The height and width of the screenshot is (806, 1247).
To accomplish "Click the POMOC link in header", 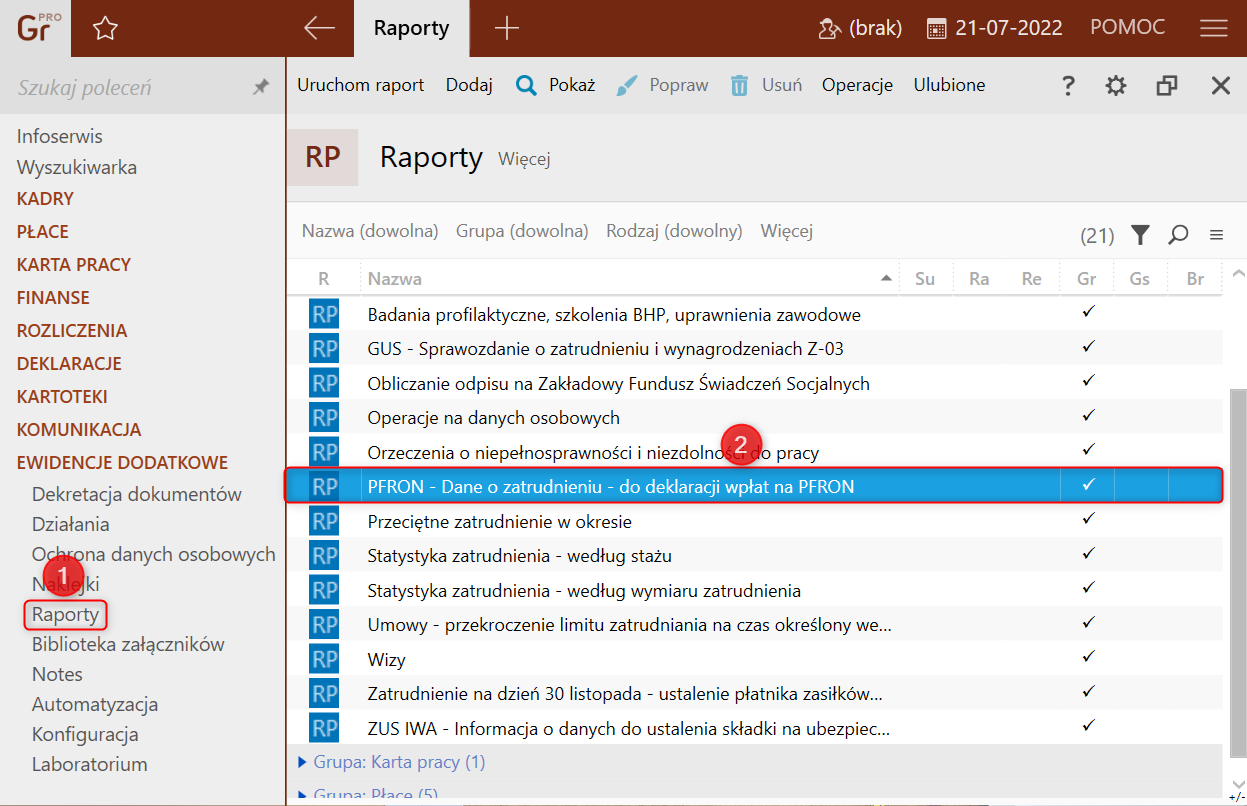I will (x=1127, y=28).
